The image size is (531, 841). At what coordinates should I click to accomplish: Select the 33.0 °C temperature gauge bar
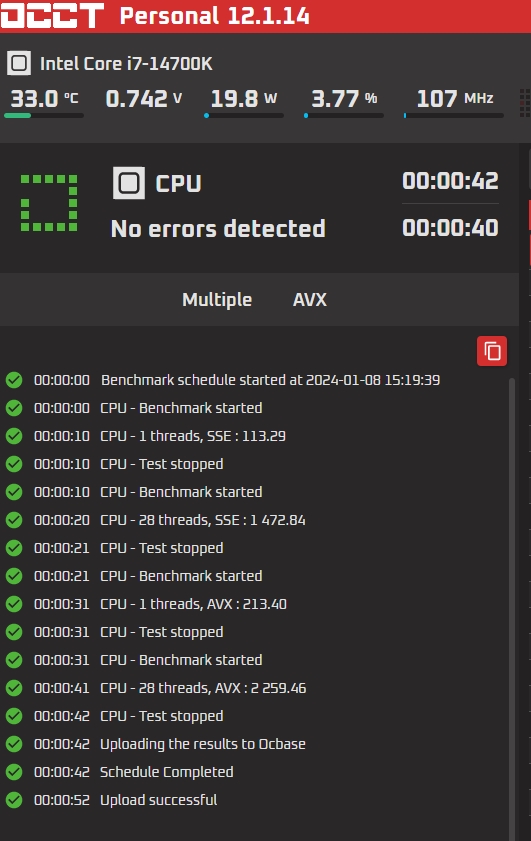44,115
